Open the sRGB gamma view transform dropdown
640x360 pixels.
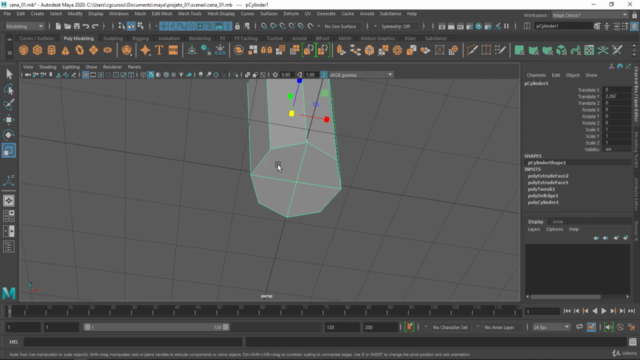click(x=361, y=75)
